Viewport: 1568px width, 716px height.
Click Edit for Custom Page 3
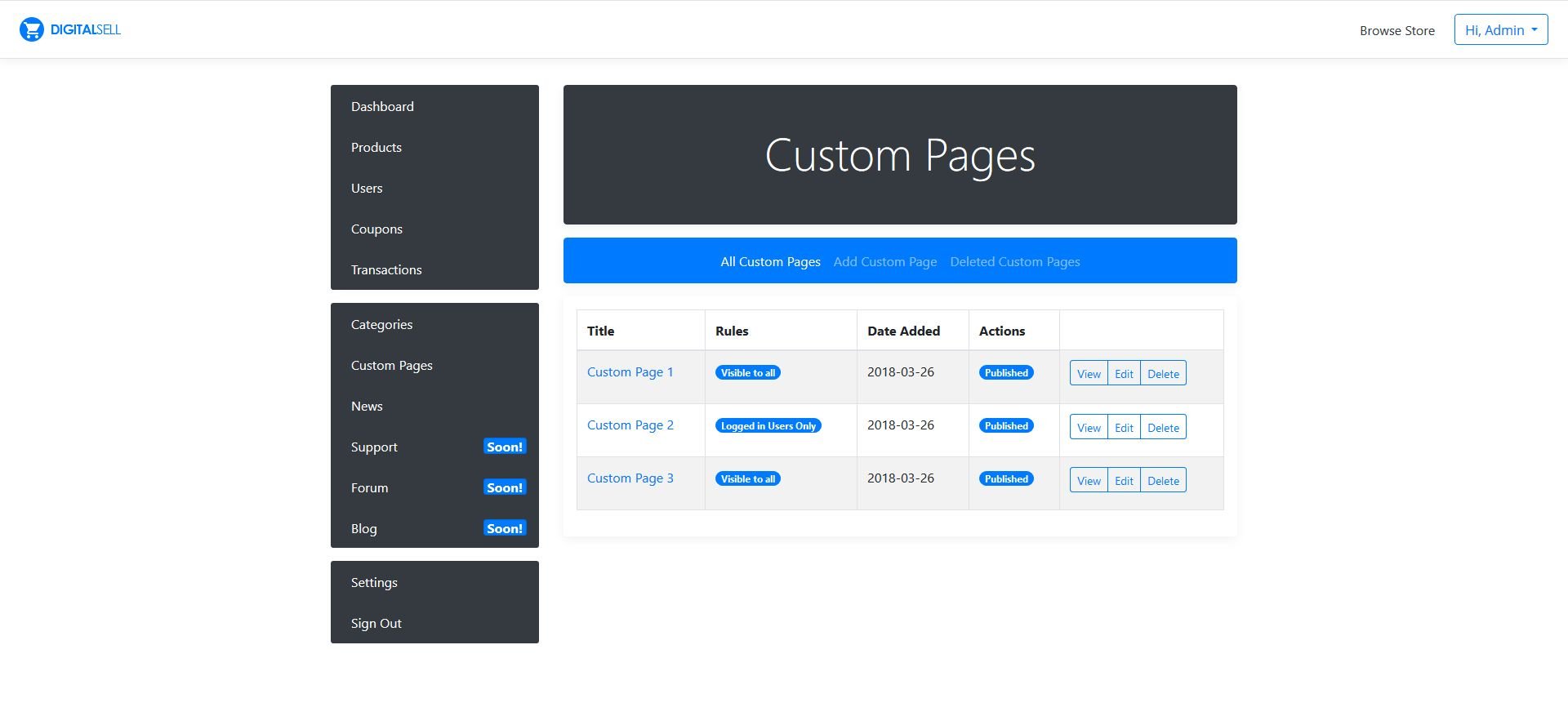click(x=1124, y=480)
